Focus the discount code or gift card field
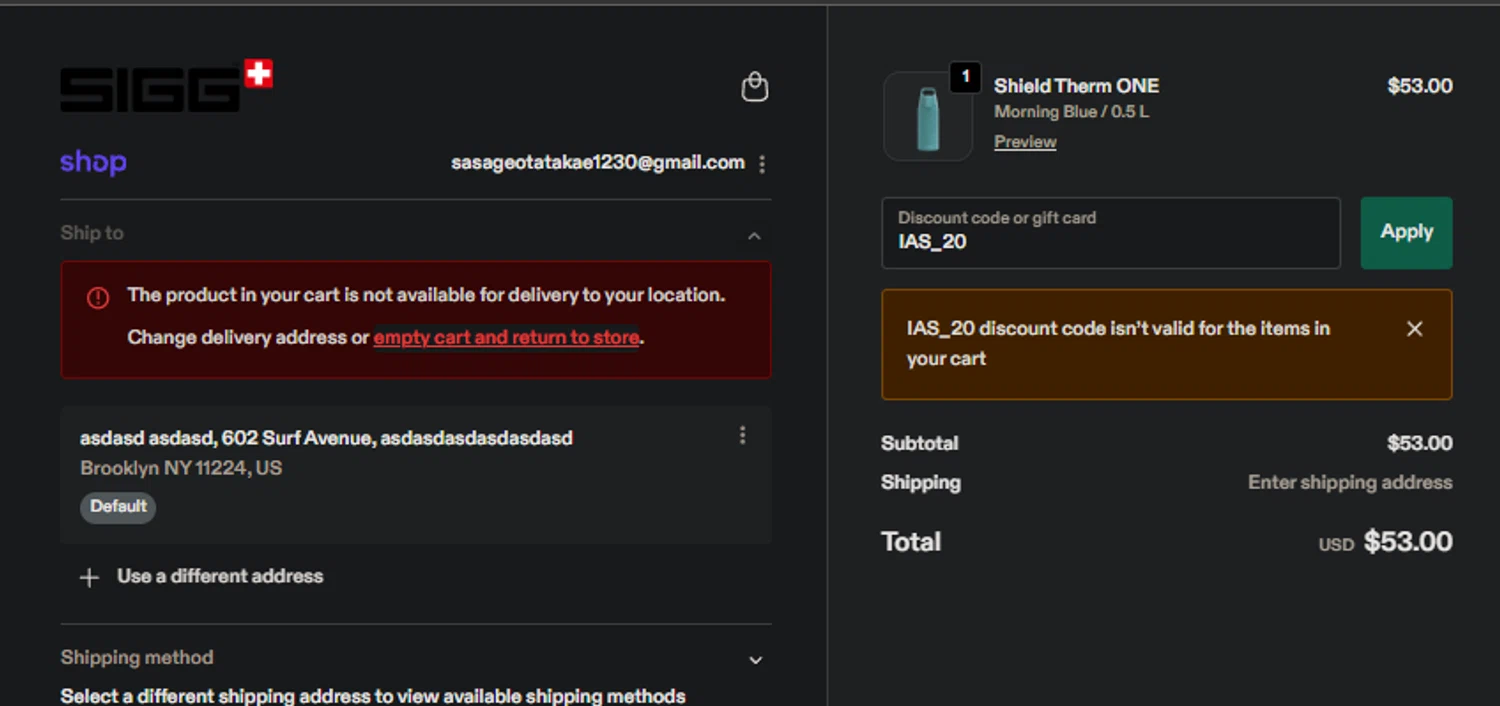The height and width of the screenshot is (706, 1500). pyautogui.click(x=1110, y=233)
